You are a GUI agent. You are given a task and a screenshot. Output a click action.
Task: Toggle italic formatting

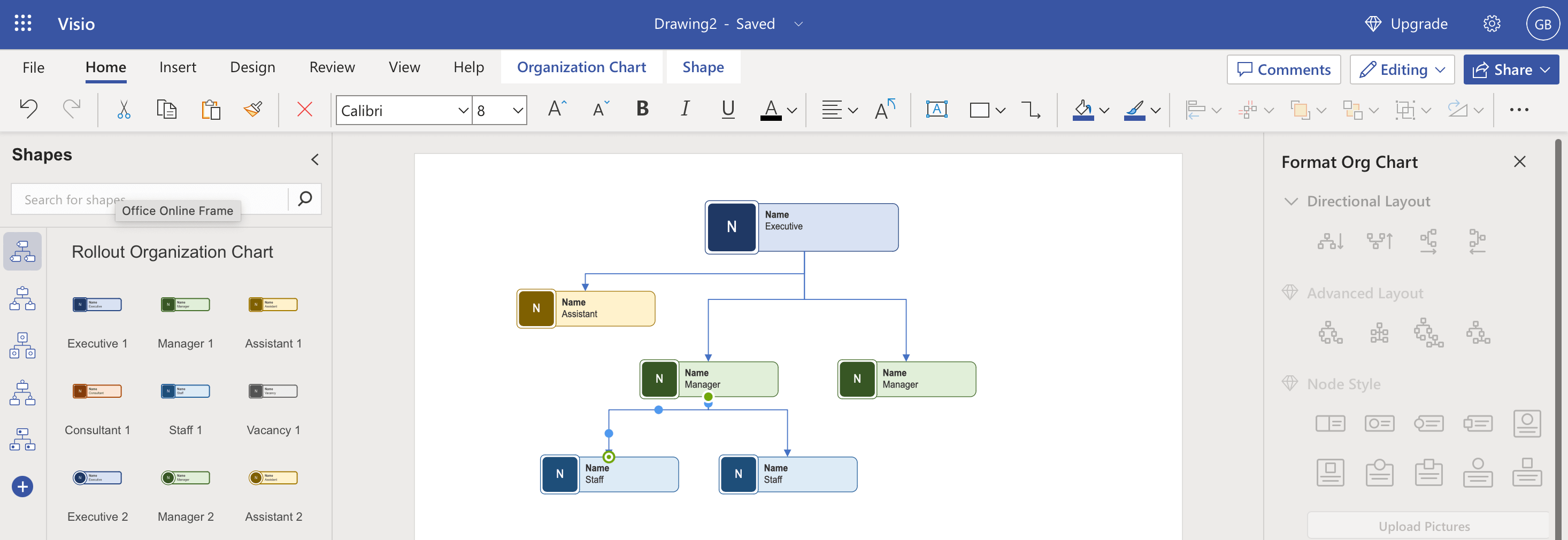point(685,110)
